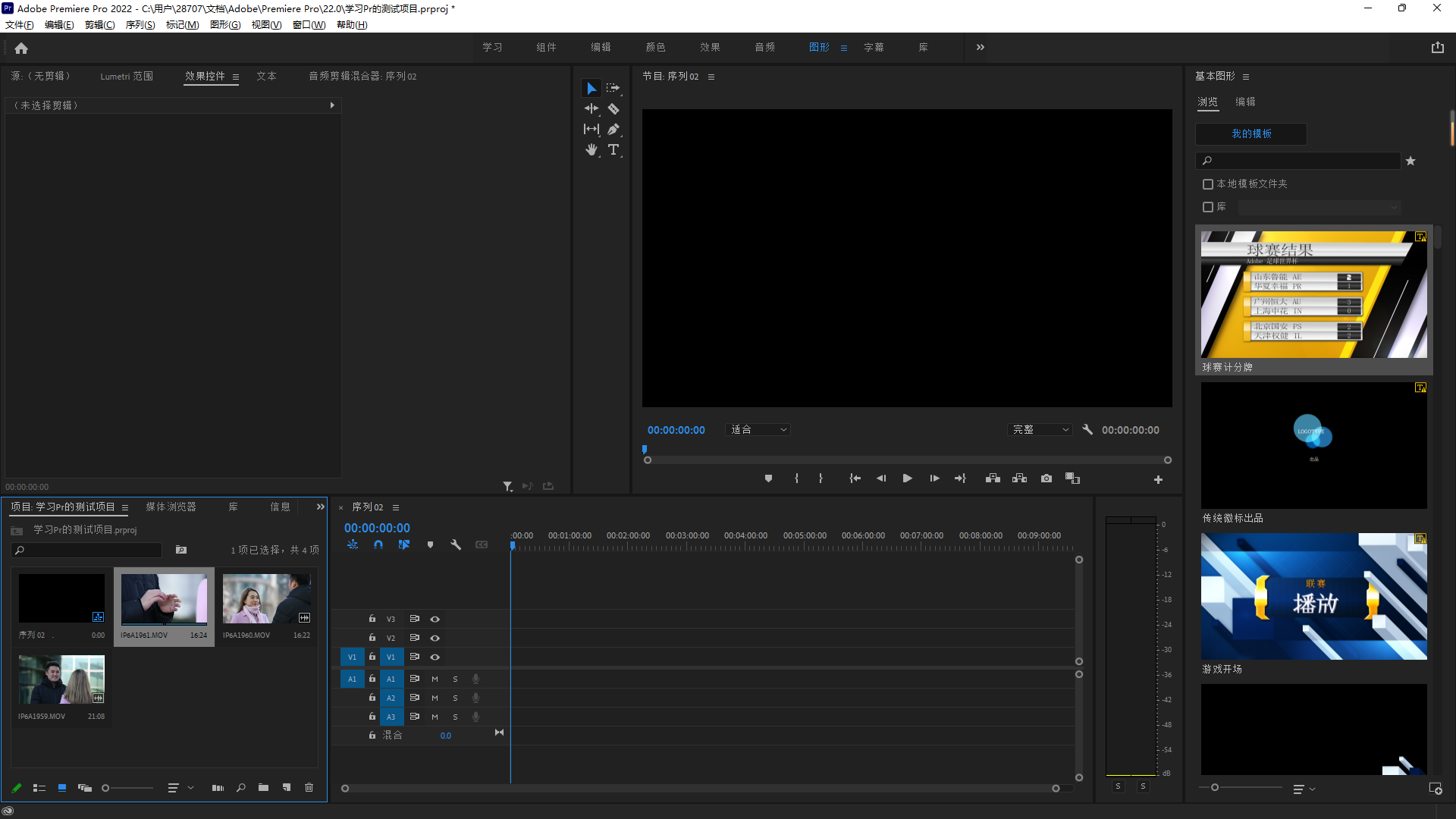This screenshot has height=819, width=1456.
Task: Switch to the 颜色 workspace
Action: point(655,47)
